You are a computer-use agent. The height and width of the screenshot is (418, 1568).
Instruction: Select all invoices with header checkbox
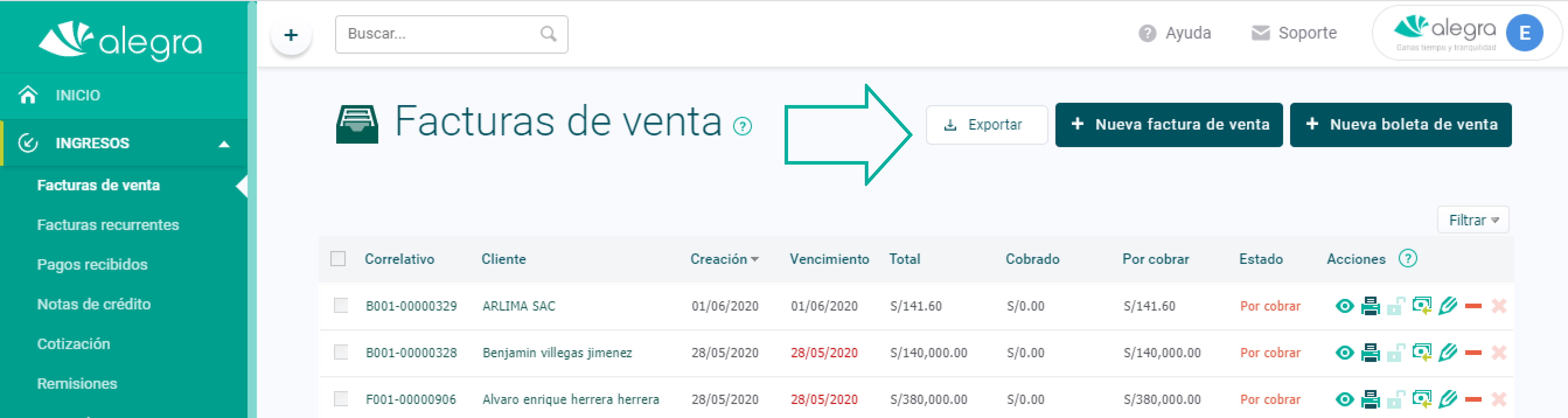tap(338, 259)
